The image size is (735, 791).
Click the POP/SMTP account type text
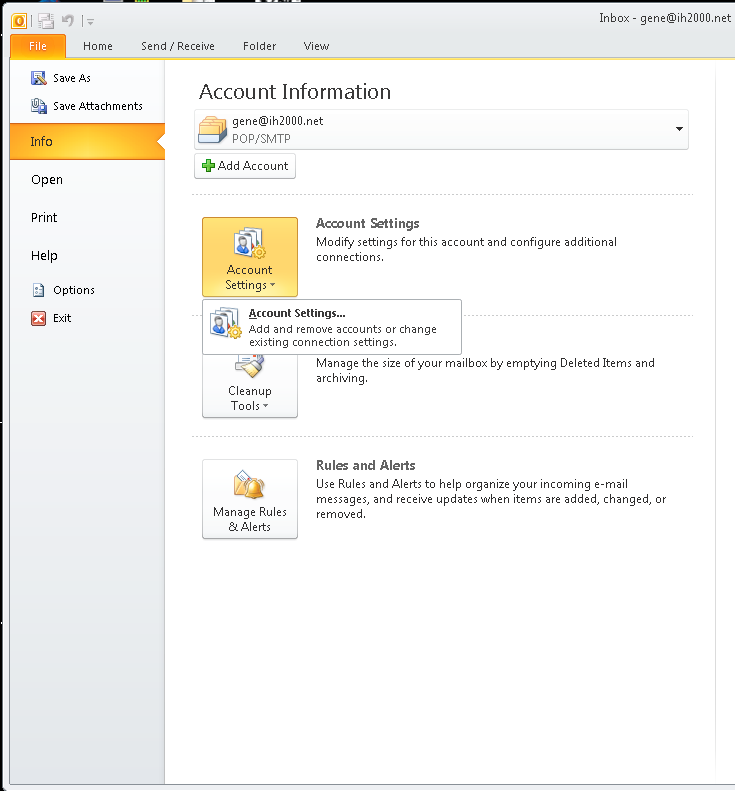(261, 139)
